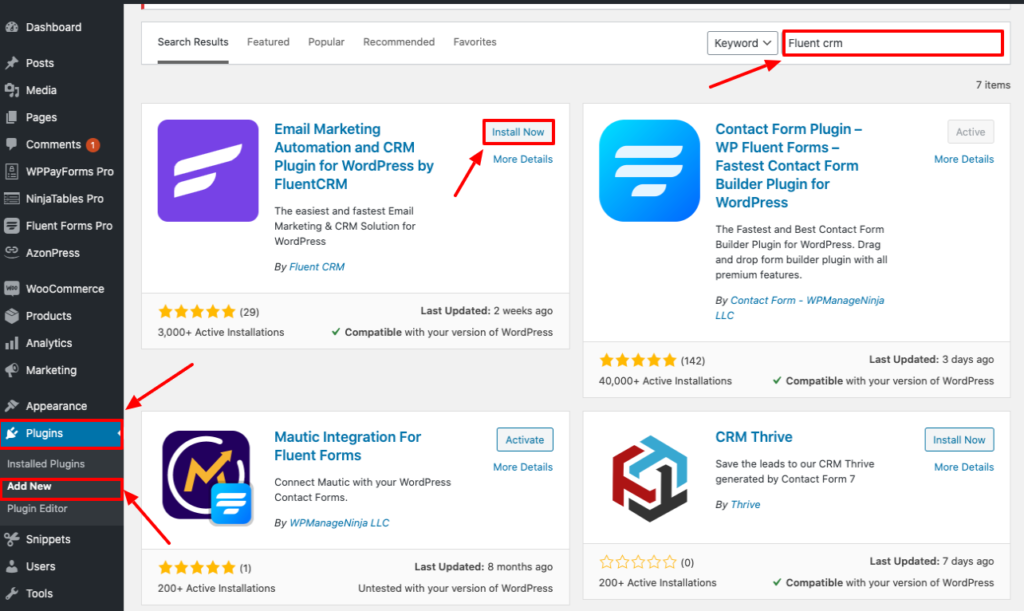Click the Products box icon

(x=12, y=316)
